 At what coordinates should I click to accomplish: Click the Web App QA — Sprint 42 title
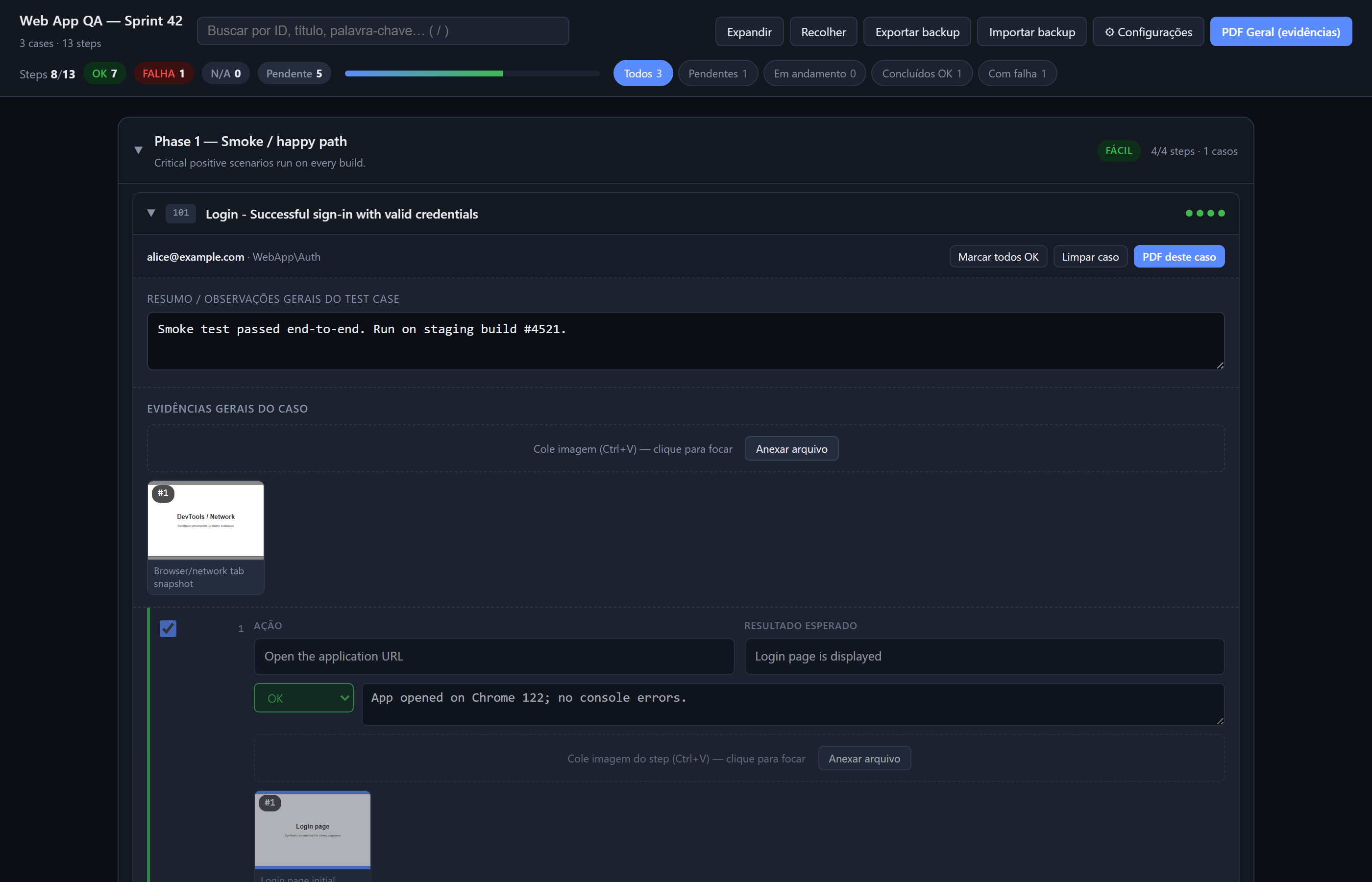point(101,21)
